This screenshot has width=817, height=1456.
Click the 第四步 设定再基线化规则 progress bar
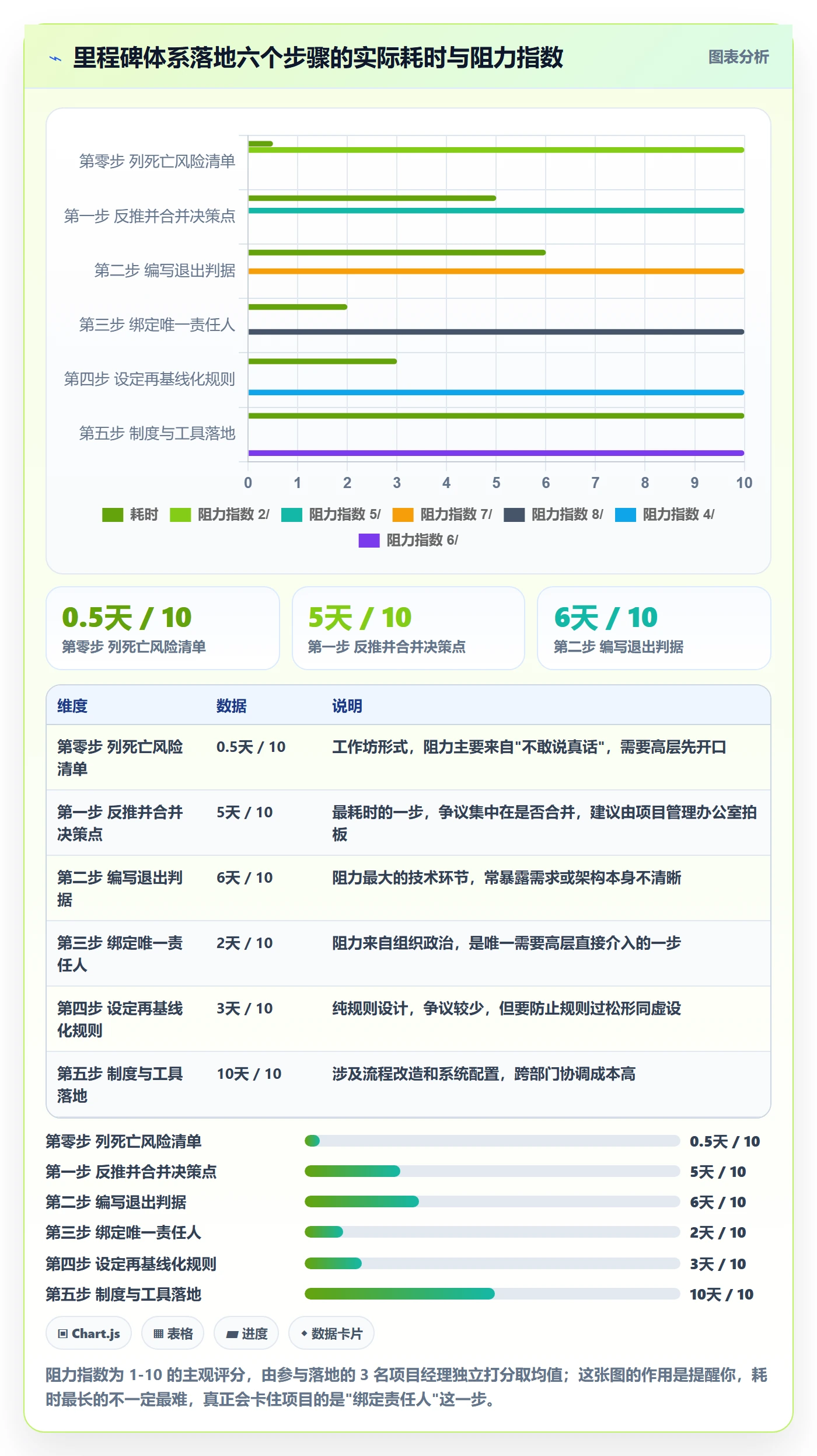tap(493, 1263)
